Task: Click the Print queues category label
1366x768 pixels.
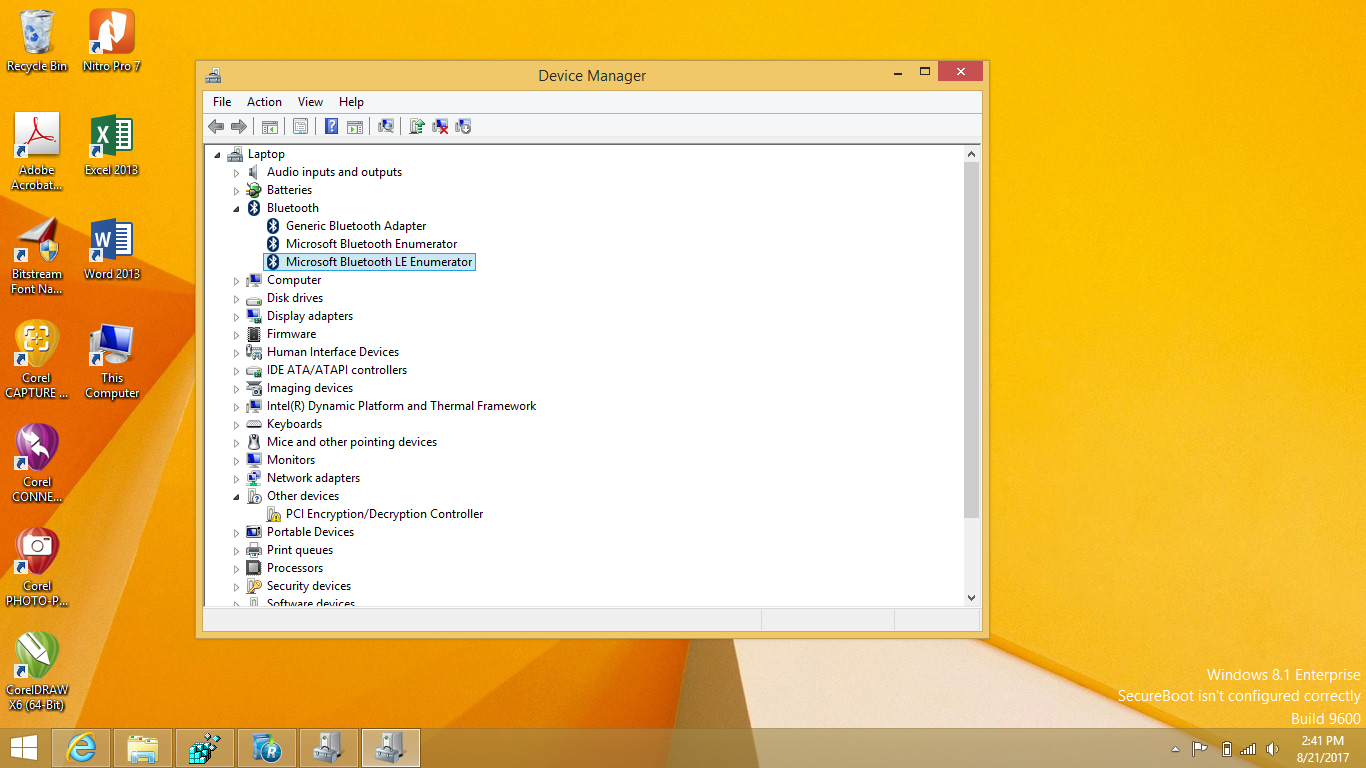Action: pos(300,550)
